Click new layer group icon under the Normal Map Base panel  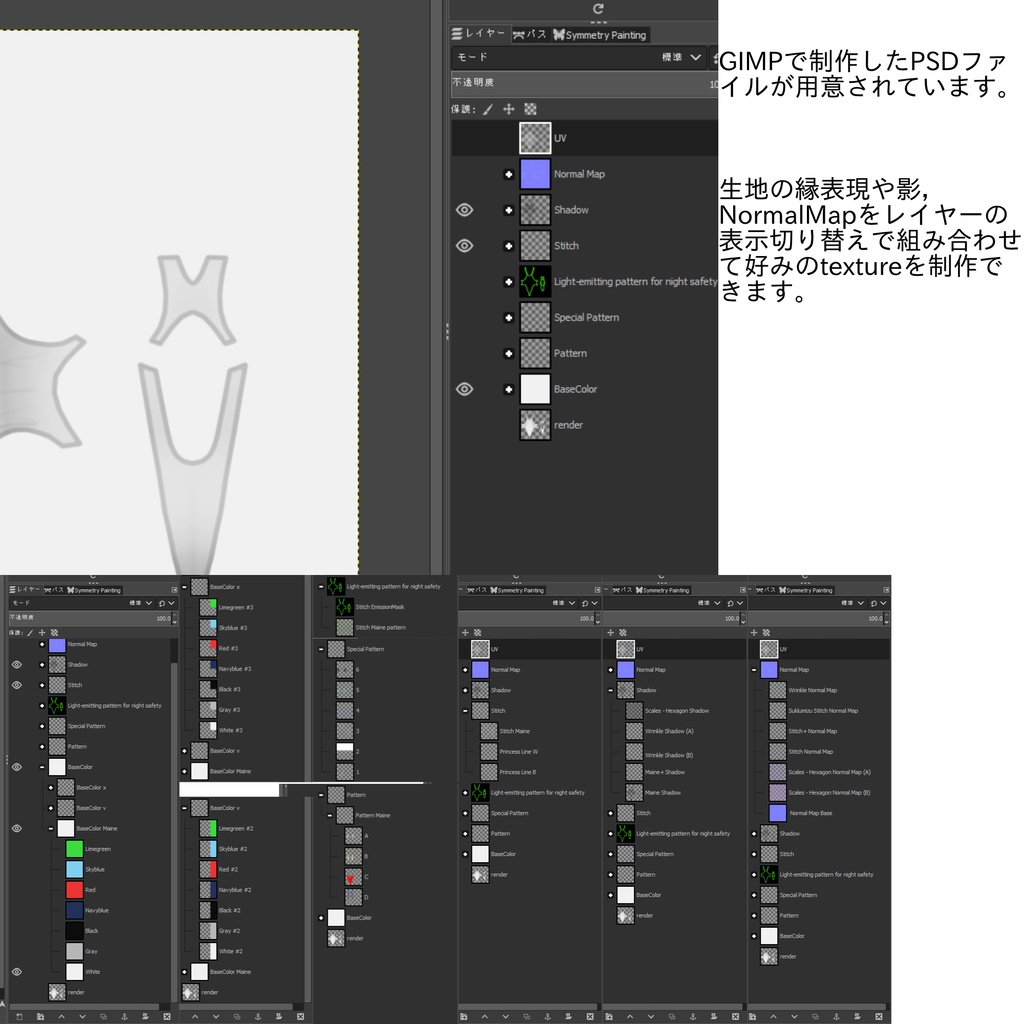[x=752, y=1016]
